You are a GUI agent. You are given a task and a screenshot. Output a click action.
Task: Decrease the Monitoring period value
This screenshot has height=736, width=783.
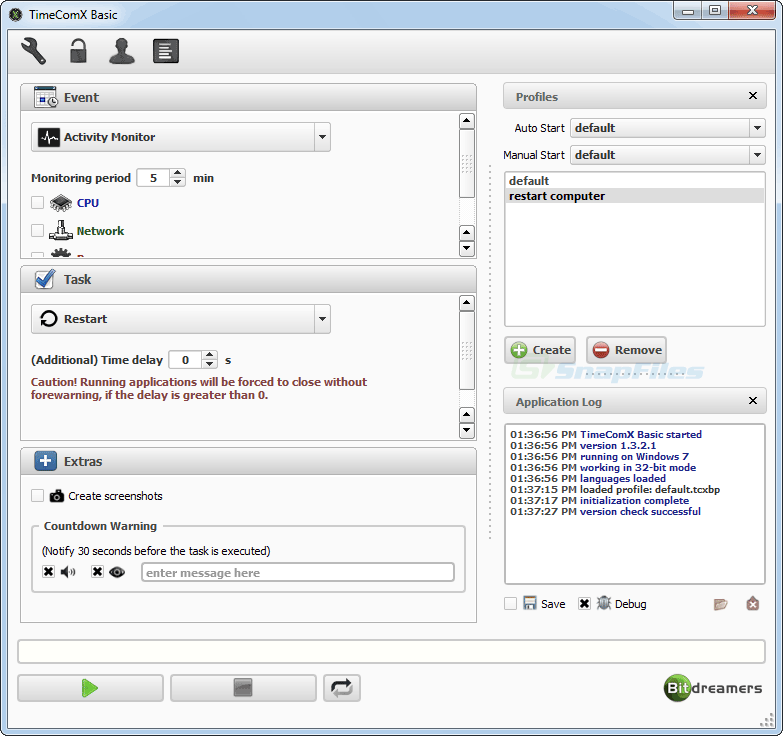[x=177, y=182]
